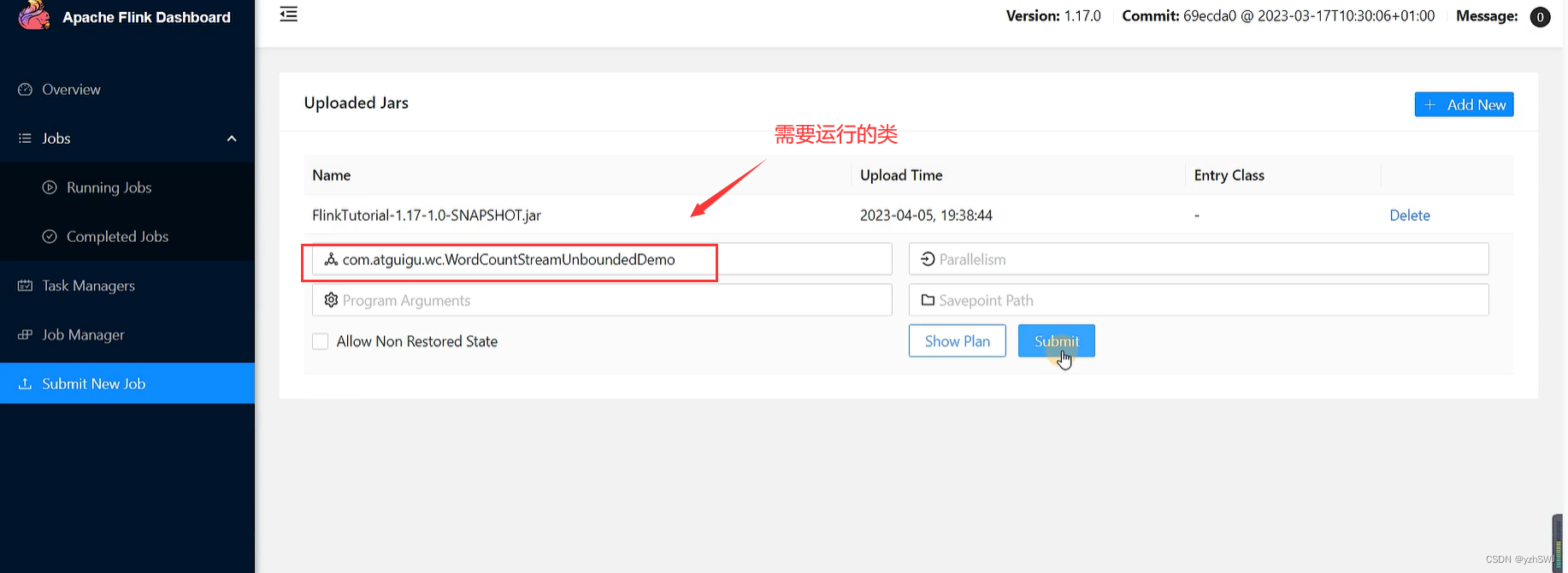Click the Running Jobs play-circle icon
Viewport: 1568px width, 573px height.
[x=50, y=187]
